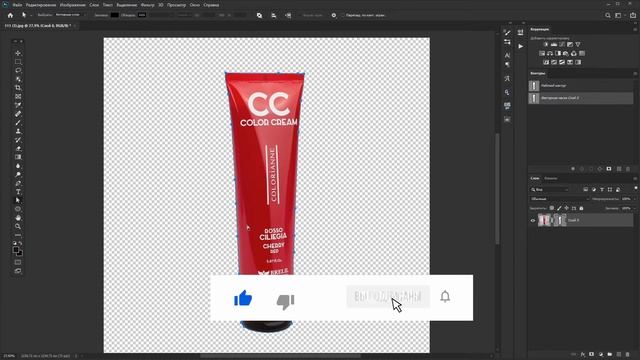The width and height of the screenshot is (640, 360).
Task: Click the fill color swatch in options bar
Action: click(x=115, y=15)
